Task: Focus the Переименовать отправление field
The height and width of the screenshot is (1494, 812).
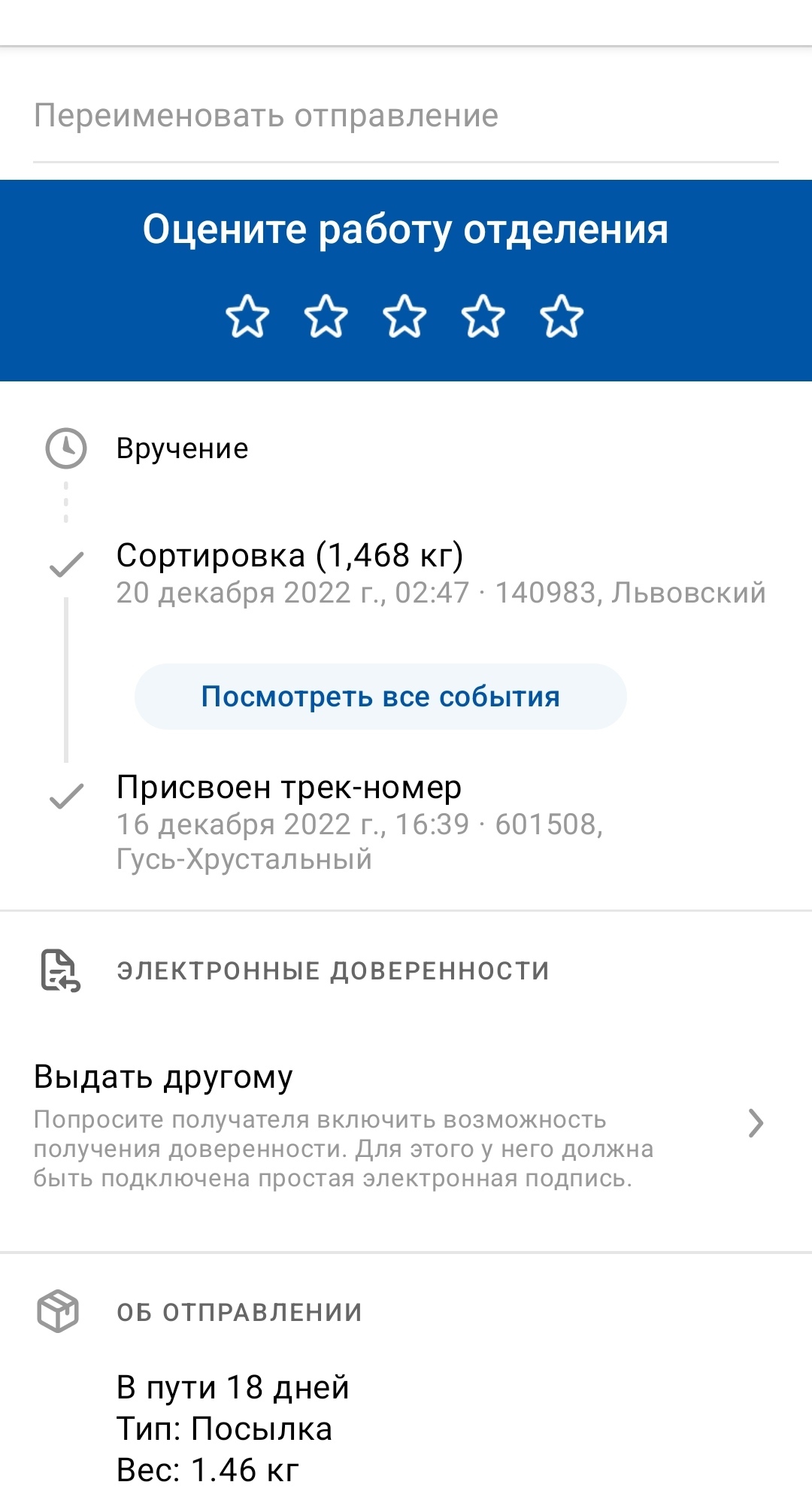Action: [405, 117]
